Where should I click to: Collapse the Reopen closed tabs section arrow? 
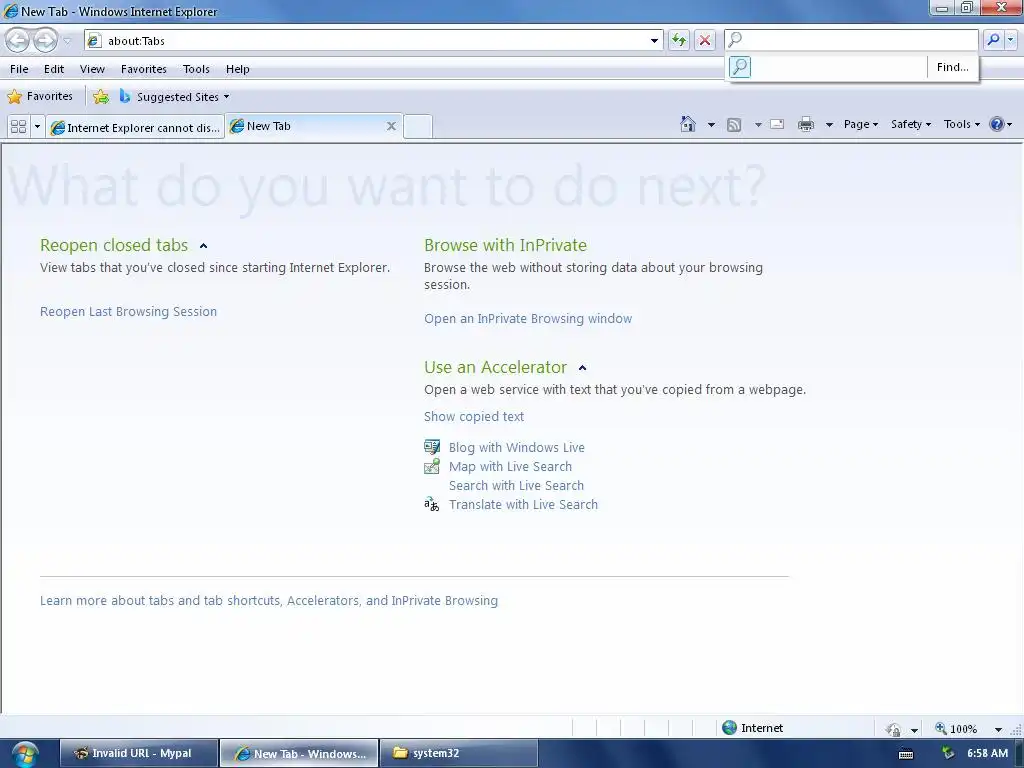click(x=203, y=246)
